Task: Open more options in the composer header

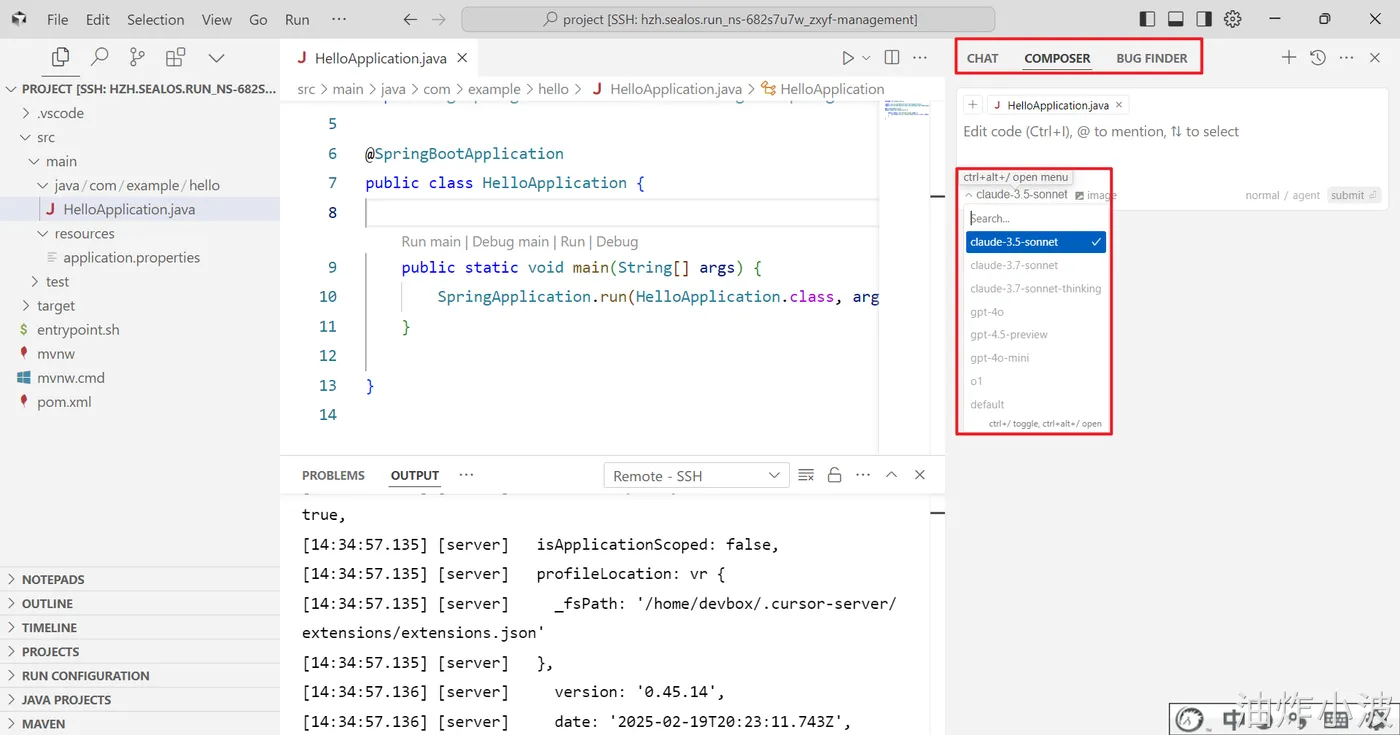Action: click(x=1347, y=58)
